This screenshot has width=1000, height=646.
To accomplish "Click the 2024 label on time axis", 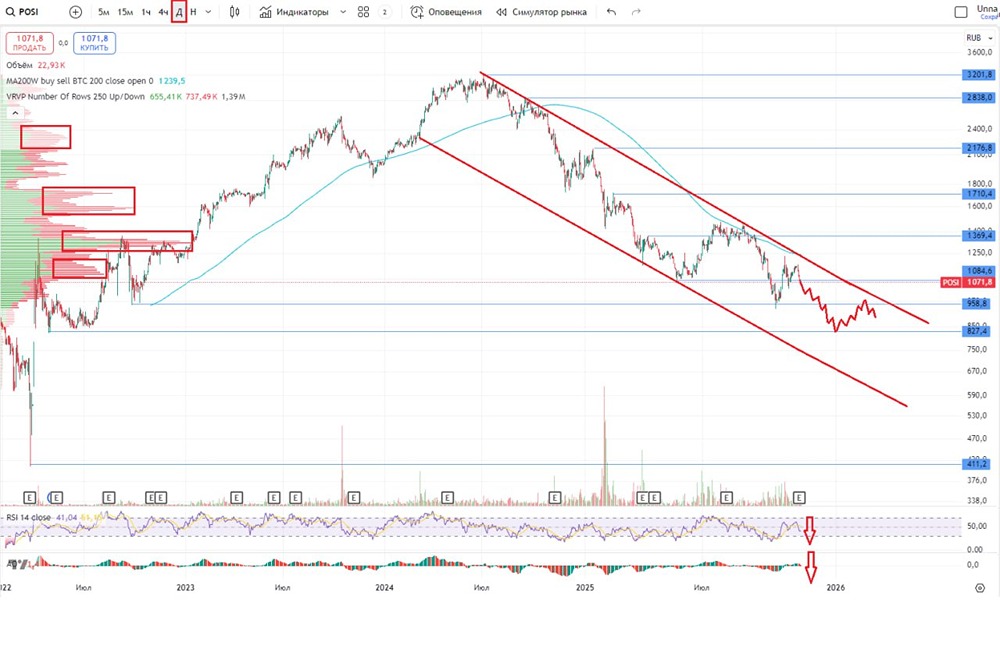I will (x=385, y=587).
